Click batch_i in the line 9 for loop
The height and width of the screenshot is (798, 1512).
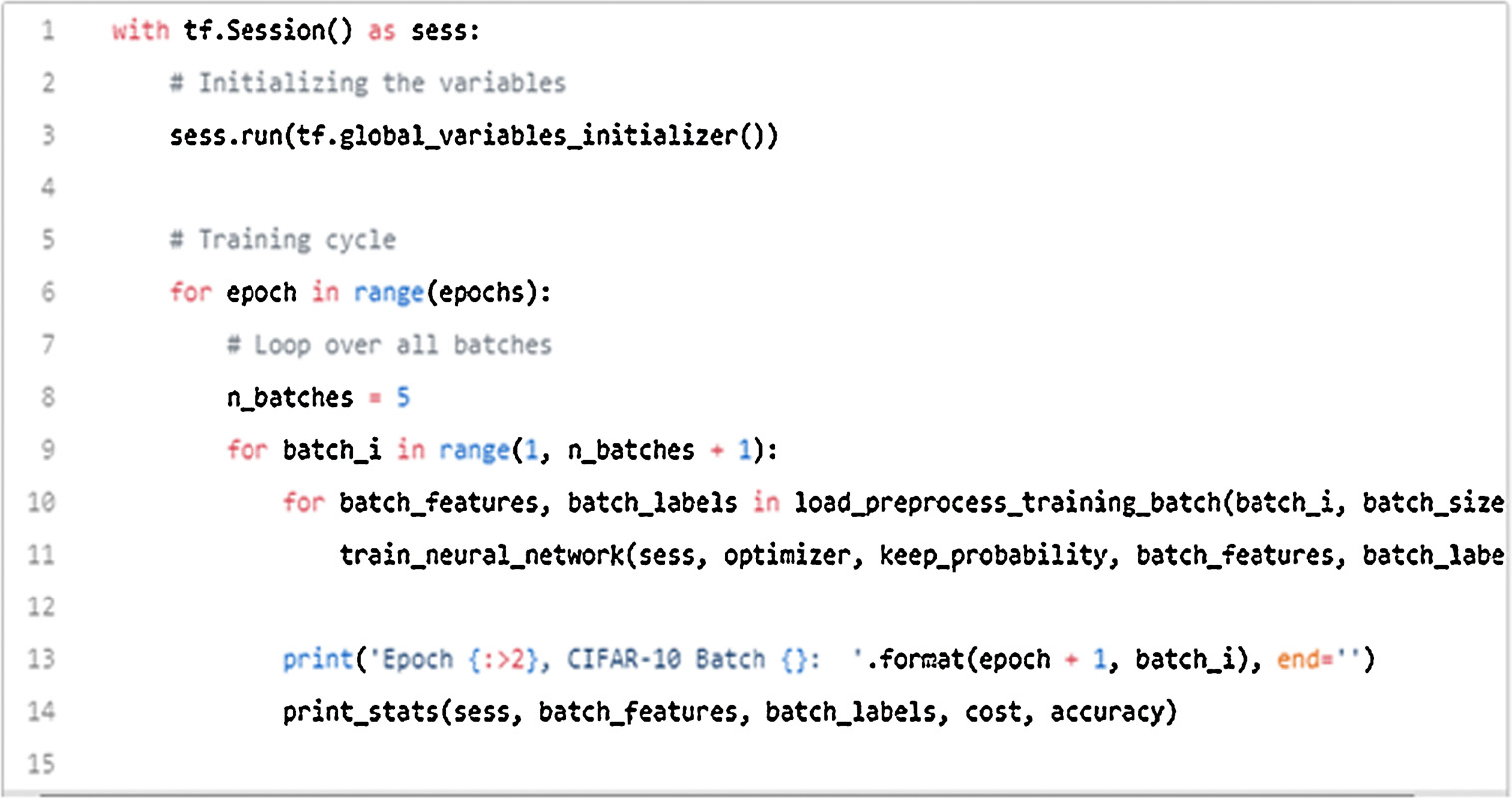click(331, 450)
